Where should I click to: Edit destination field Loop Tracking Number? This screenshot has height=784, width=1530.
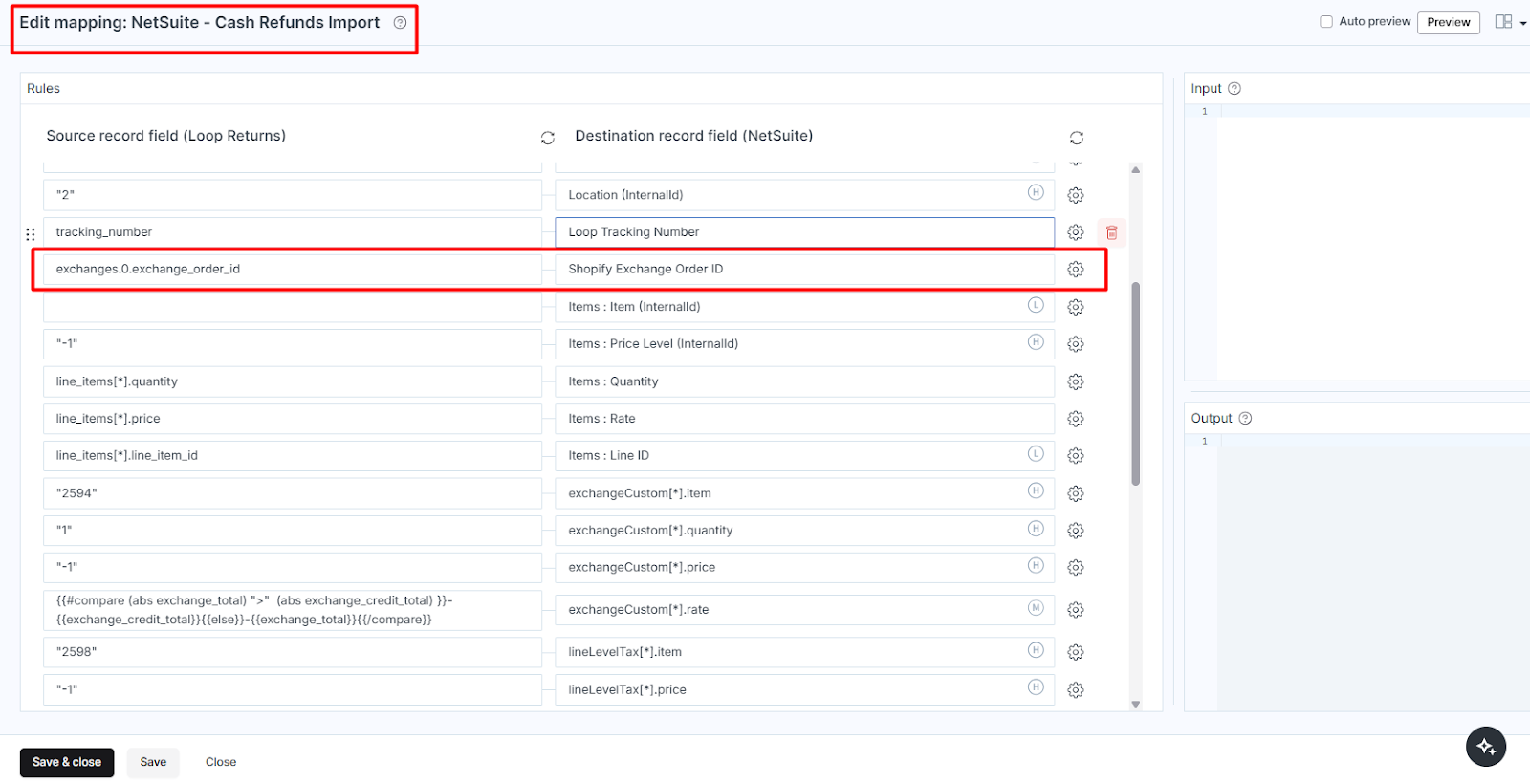pos(804,232)
